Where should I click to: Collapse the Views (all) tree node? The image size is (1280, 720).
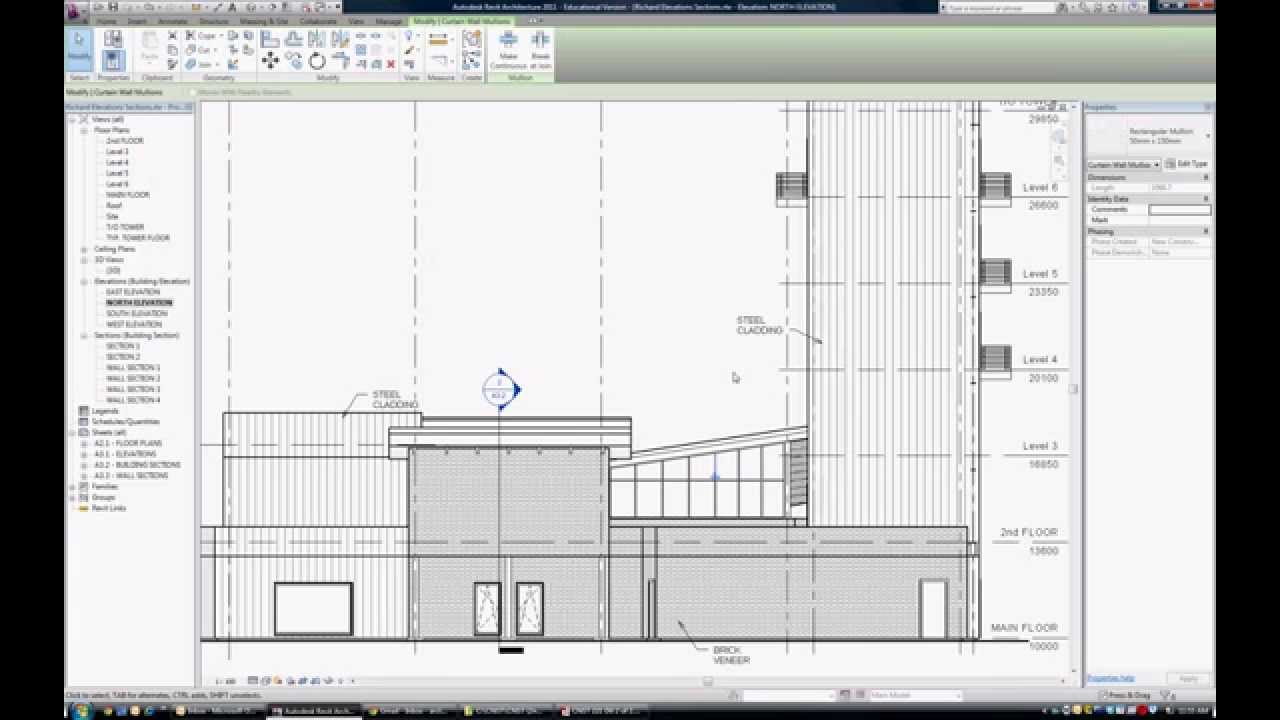pyautogui.click(x=72, y=119)
